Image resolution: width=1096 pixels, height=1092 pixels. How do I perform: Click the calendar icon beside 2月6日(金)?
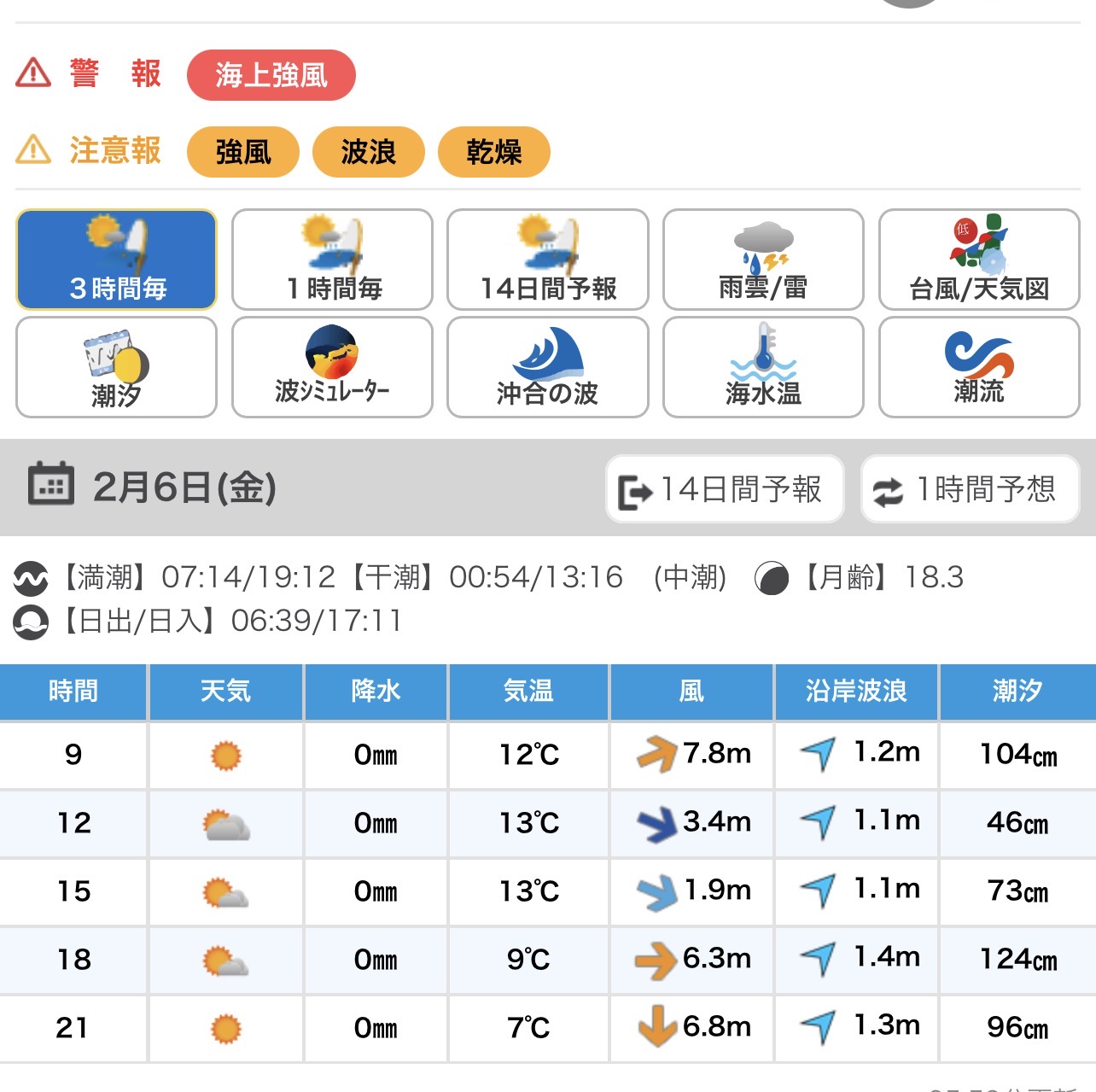(50, 486)
